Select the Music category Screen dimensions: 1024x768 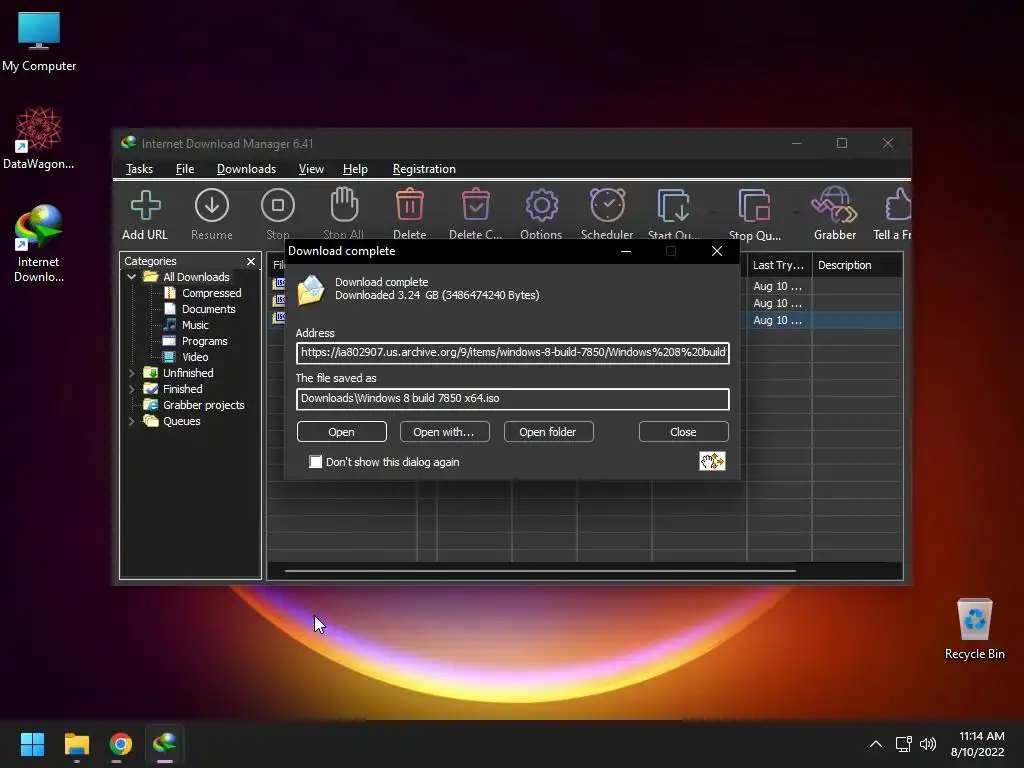187,325
